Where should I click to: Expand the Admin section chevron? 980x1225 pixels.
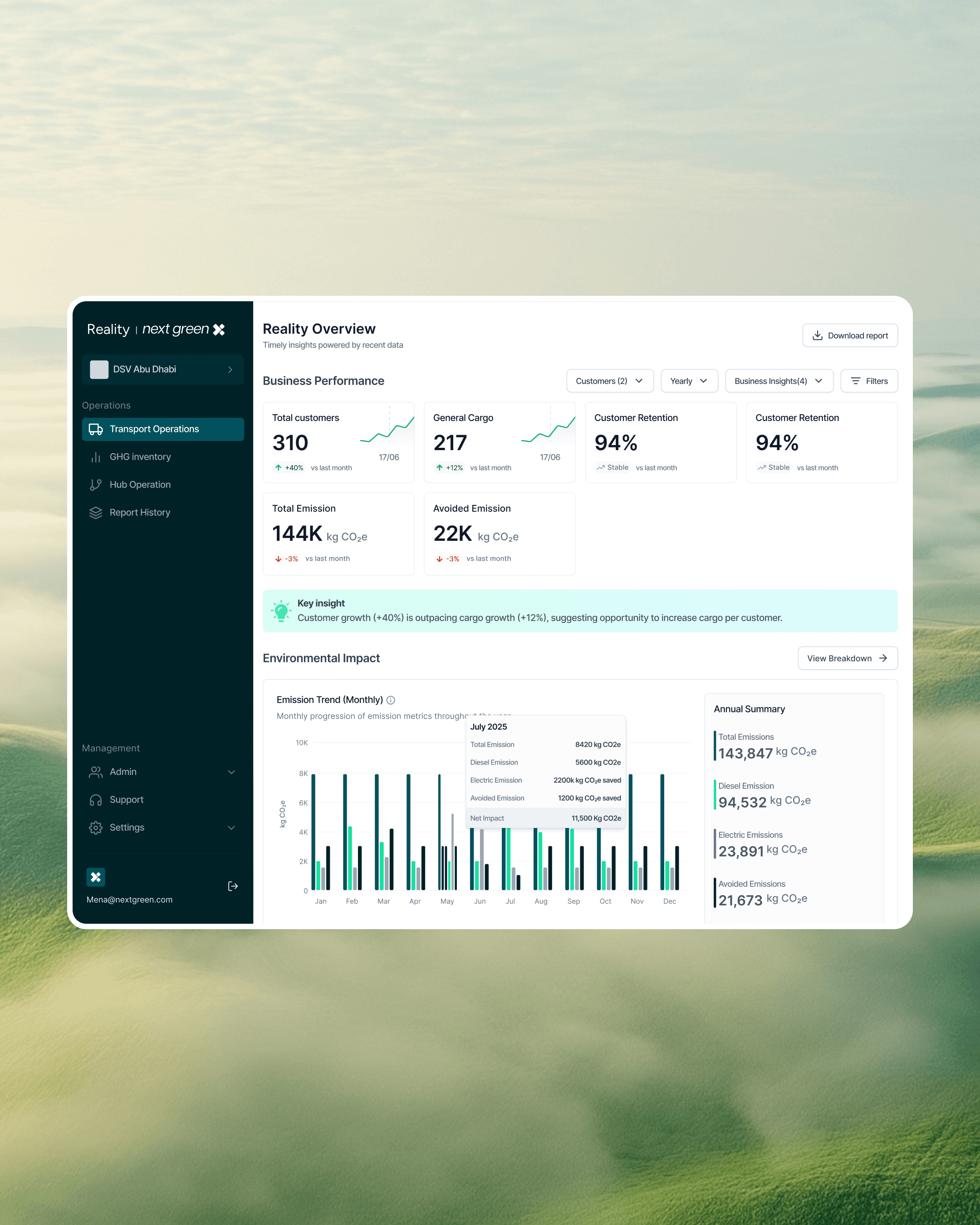(231, 772)
